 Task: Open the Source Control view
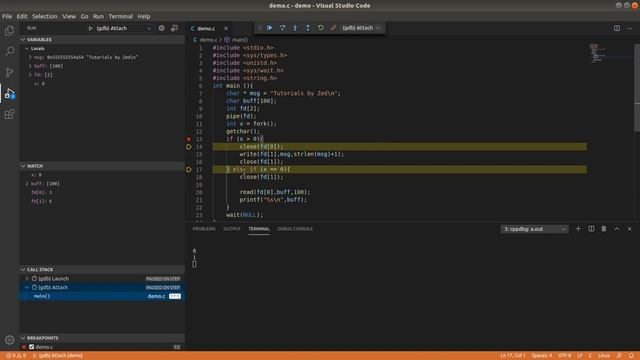coord(9,72)
